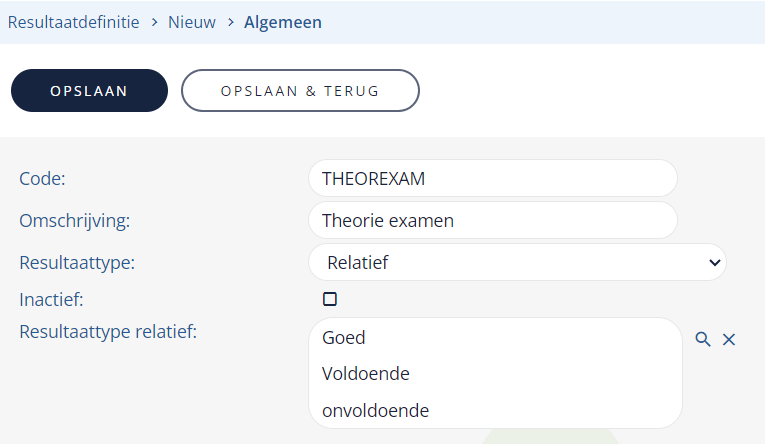Click the Inactief label text

[51, 300]
